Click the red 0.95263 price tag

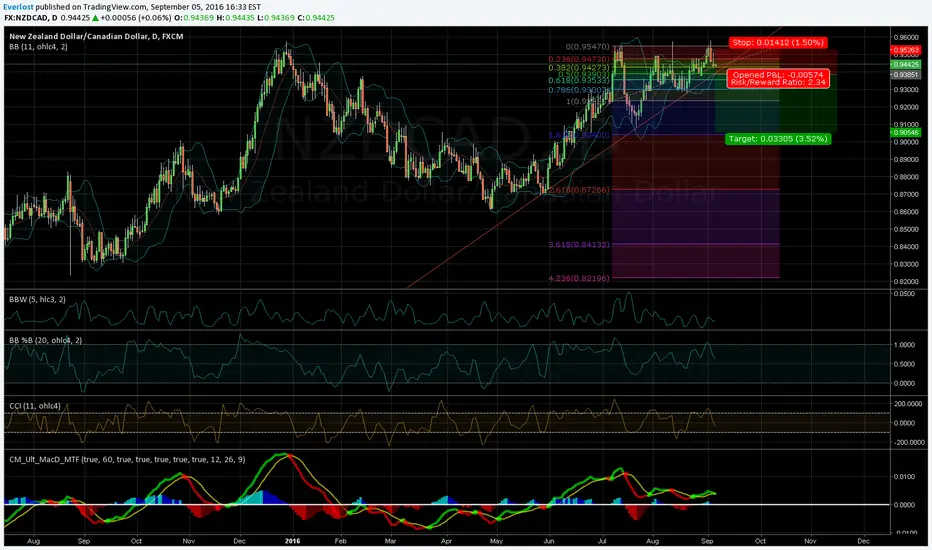click(905, 51)
